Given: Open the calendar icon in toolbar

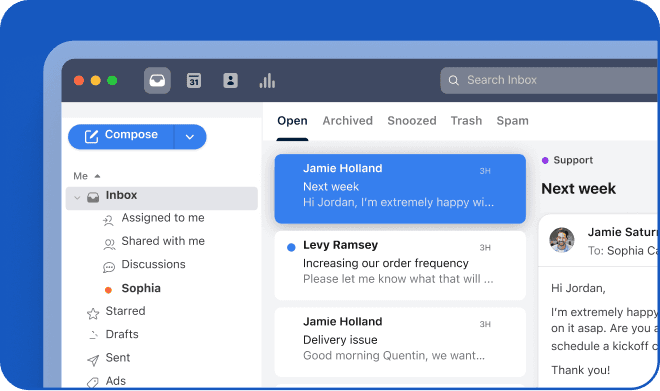Looking at the screenshot, I should pyautogui.click(x=194, y=80).
